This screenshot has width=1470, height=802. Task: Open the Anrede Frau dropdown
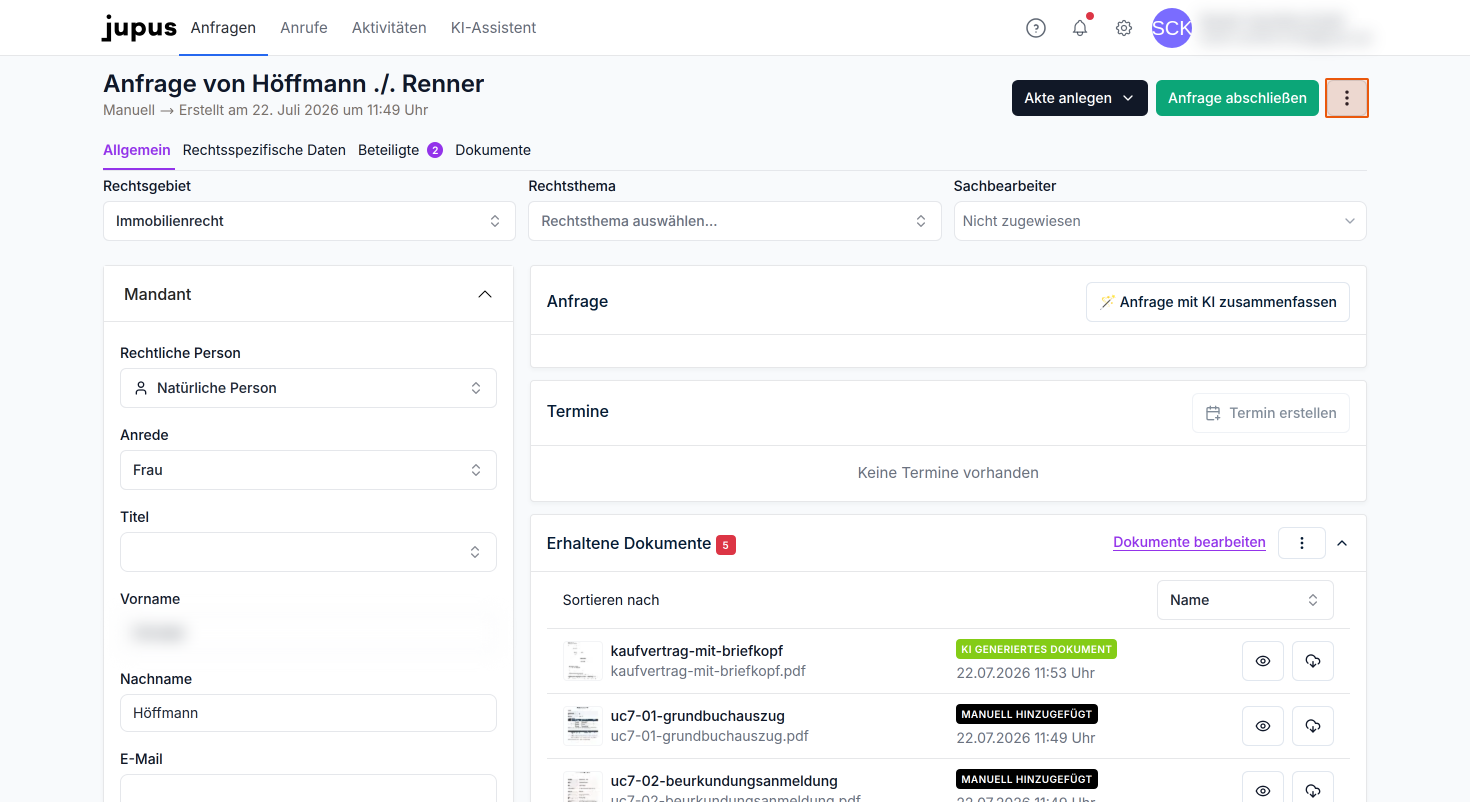(x=308, y=470)
